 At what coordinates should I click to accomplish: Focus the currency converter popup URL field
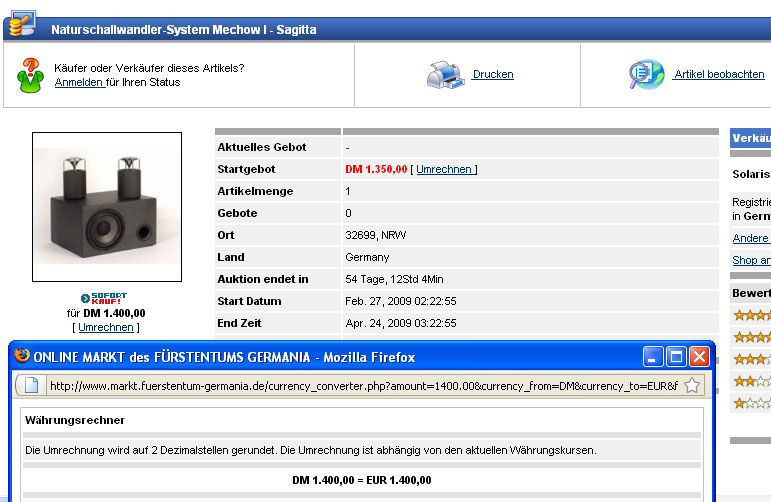tap(360, 386)
